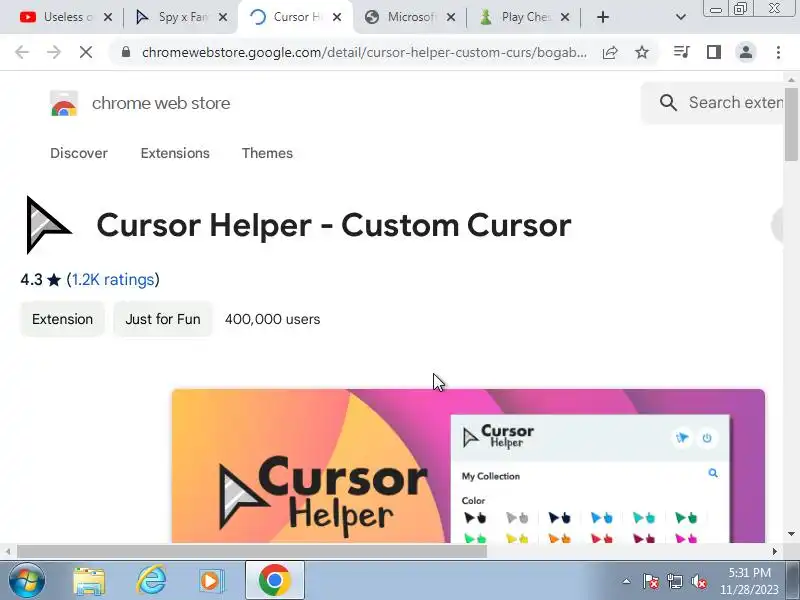This screenshot has height=600, width=800.
Task: Click the Cursor Helper extension logo
Action: pos(48,225)
